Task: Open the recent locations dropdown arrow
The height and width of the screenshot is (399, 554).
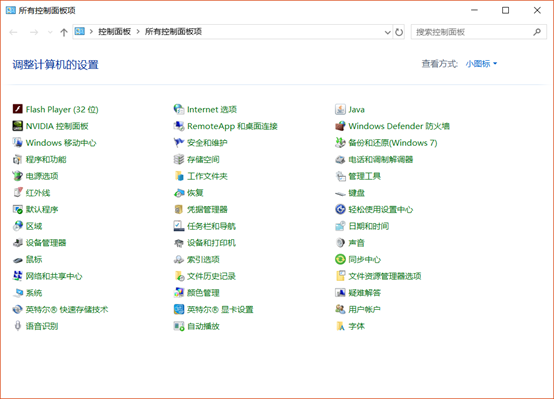Action: pyautogui.click(x=50, y=32)
